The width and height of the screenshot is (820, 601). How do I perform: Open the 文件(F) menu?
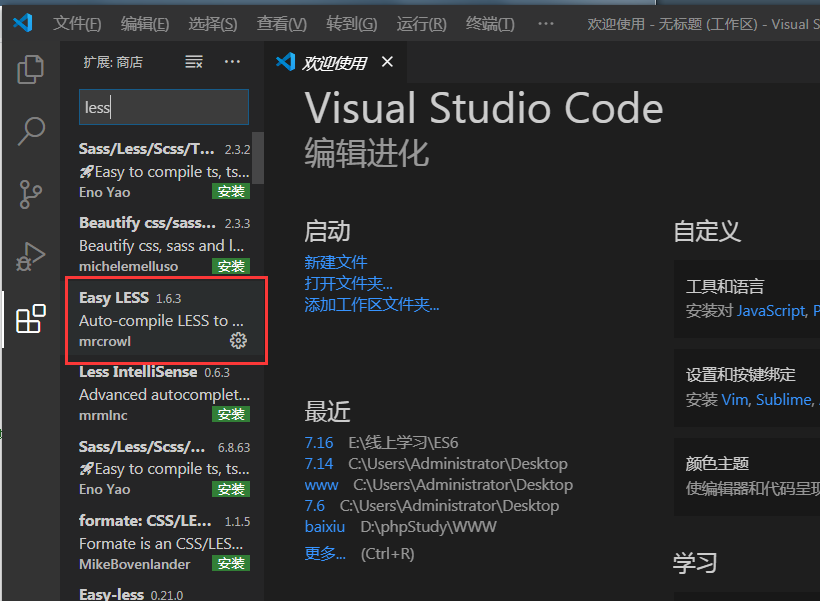click(x=77, y=24)
